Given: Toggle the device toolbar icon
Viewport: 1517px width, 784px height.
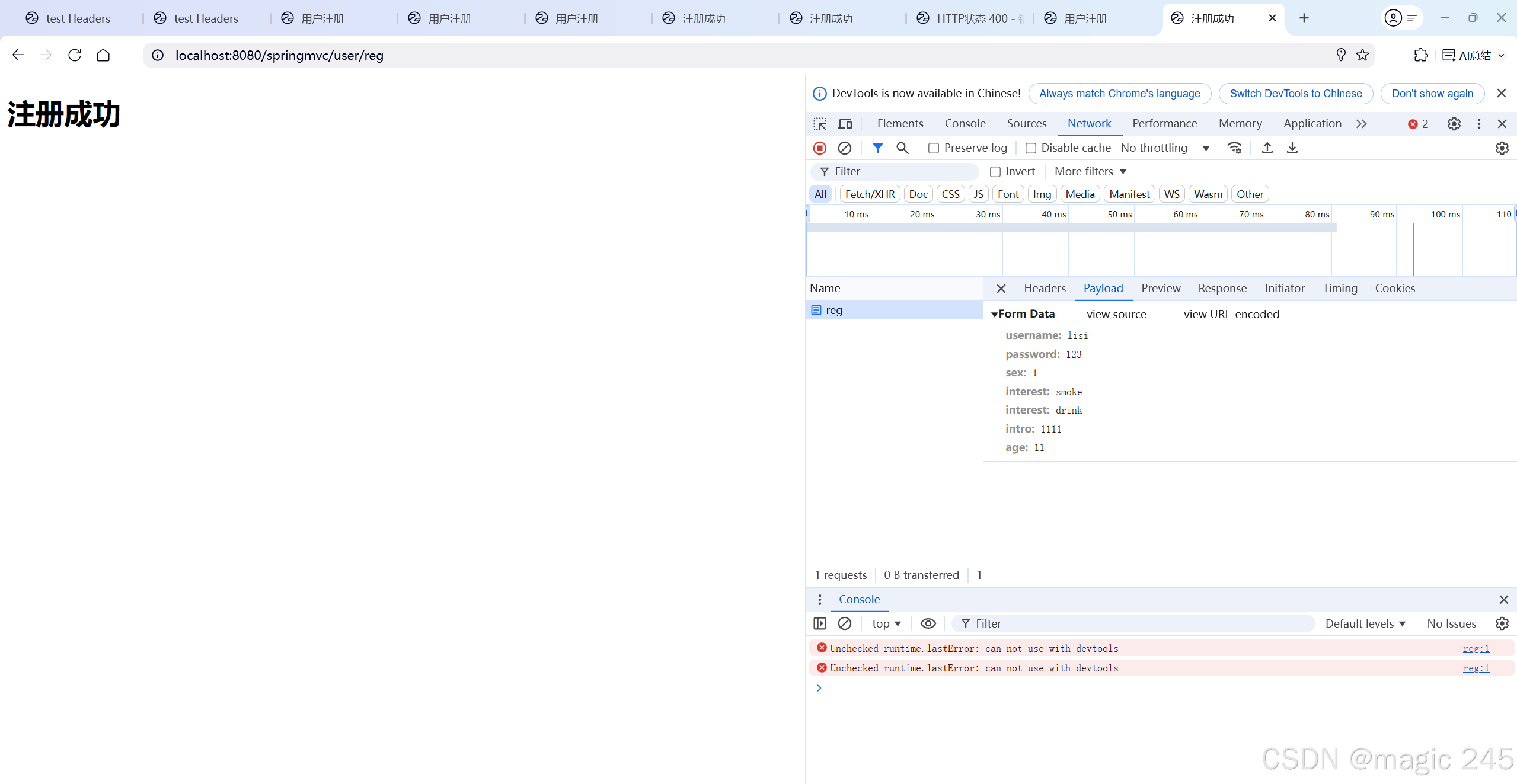Looking at the screenshot, I should click(845, 124).
